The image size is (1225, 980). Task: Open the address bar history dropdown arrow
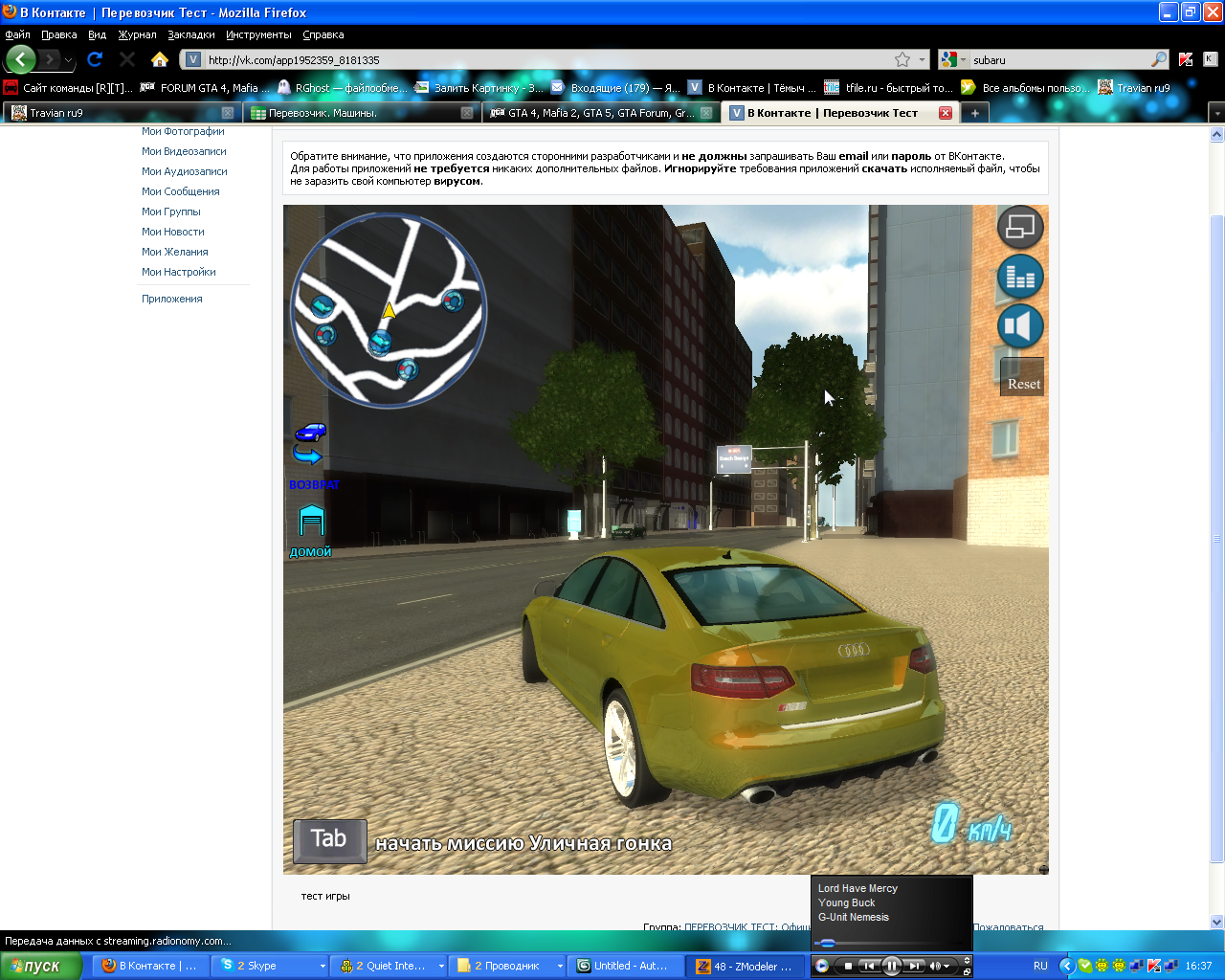pos(923,59)
